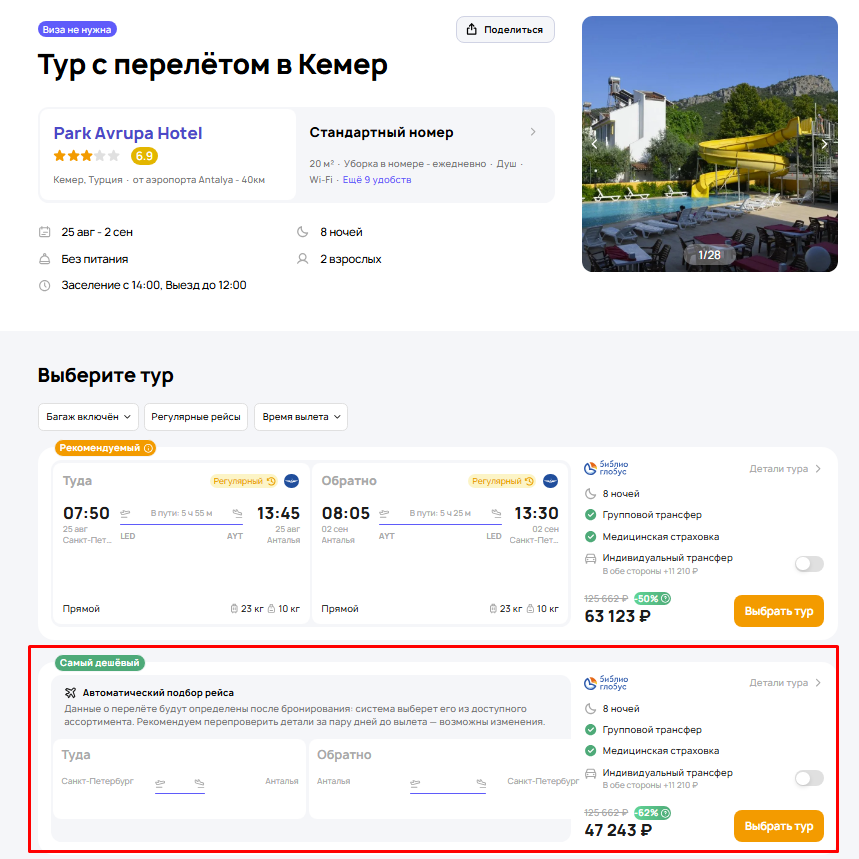Click info icon on the -50% discount badge

point(665,598)
